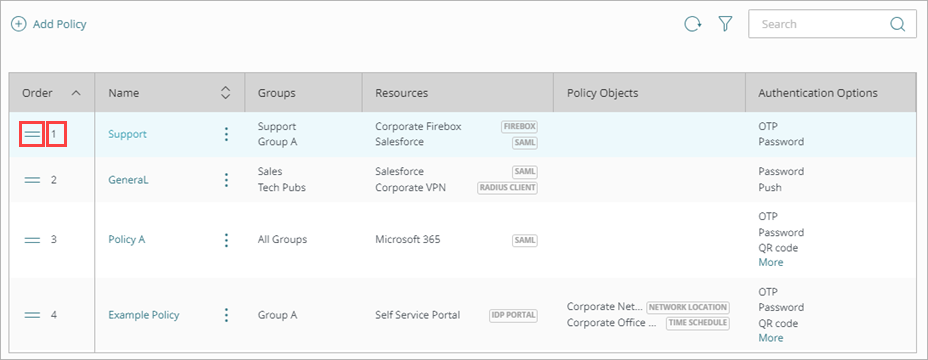This screenshot has width=928, height=360.
Task: Click order number 3
Action: click(54, 240)
